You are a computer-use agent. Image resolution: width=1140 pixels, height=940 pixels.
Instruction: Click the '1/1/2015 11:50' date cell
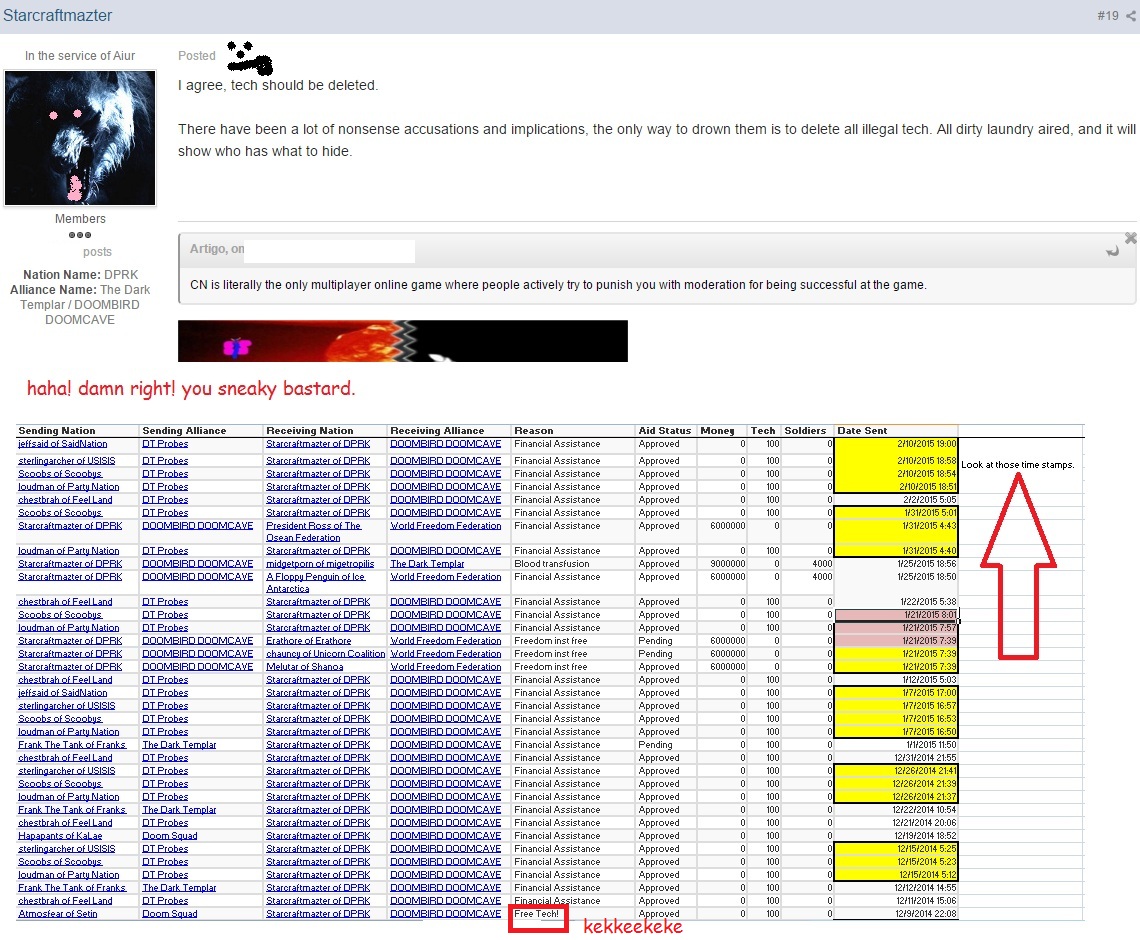(896, 744)
